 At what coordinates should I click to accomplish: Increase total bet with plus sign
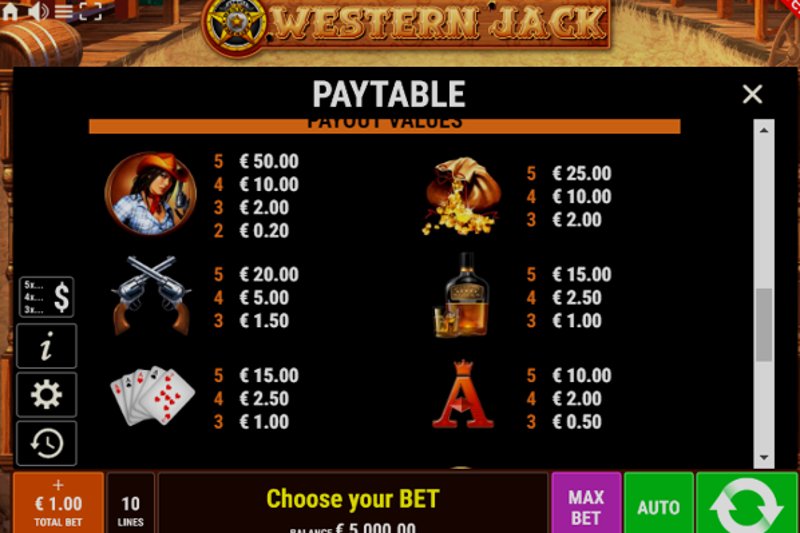58,485
